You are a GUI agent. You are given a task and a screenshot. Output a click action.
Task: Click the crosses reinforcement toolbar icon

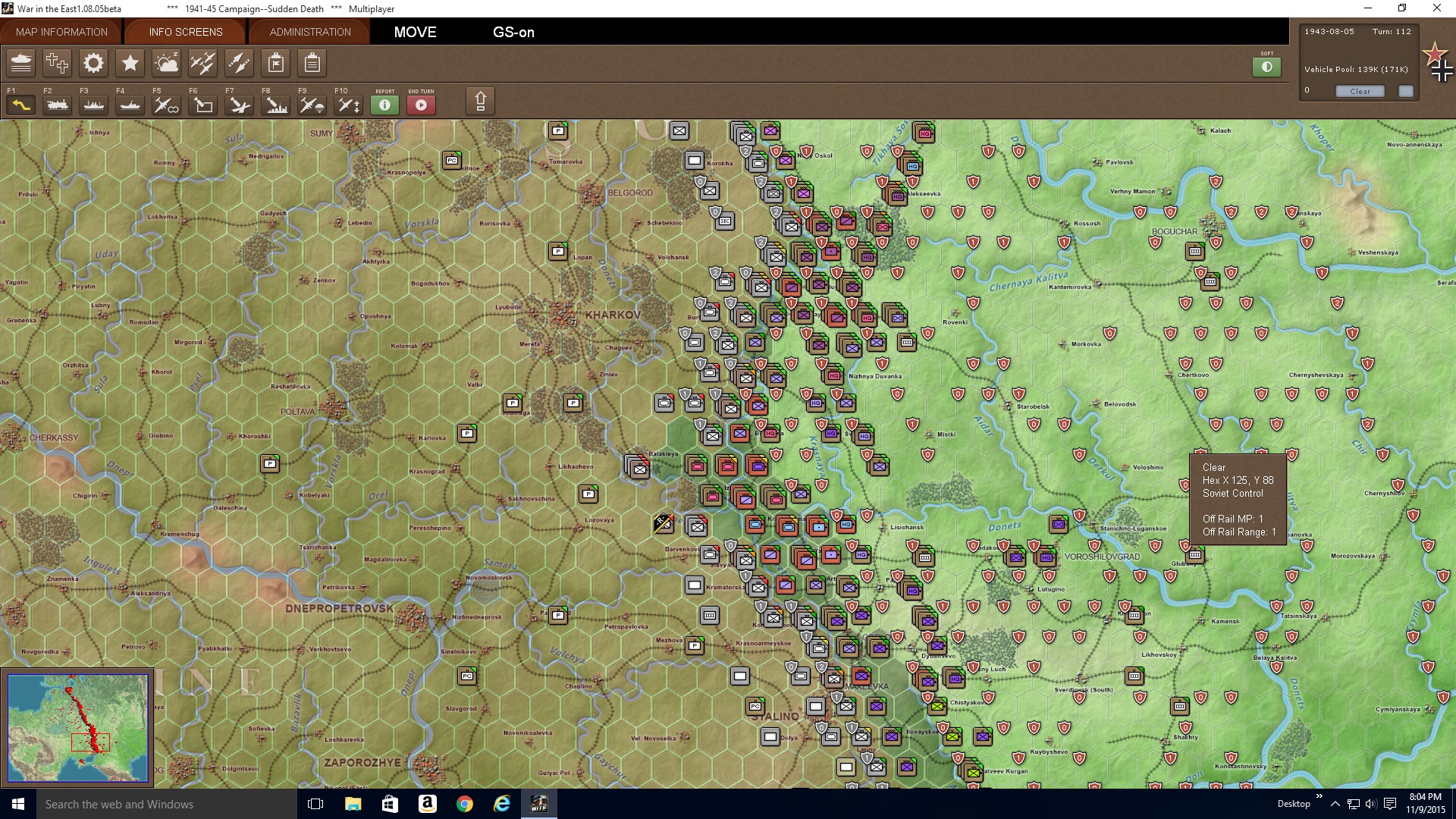pyautogui.click(x=57, y=63)
